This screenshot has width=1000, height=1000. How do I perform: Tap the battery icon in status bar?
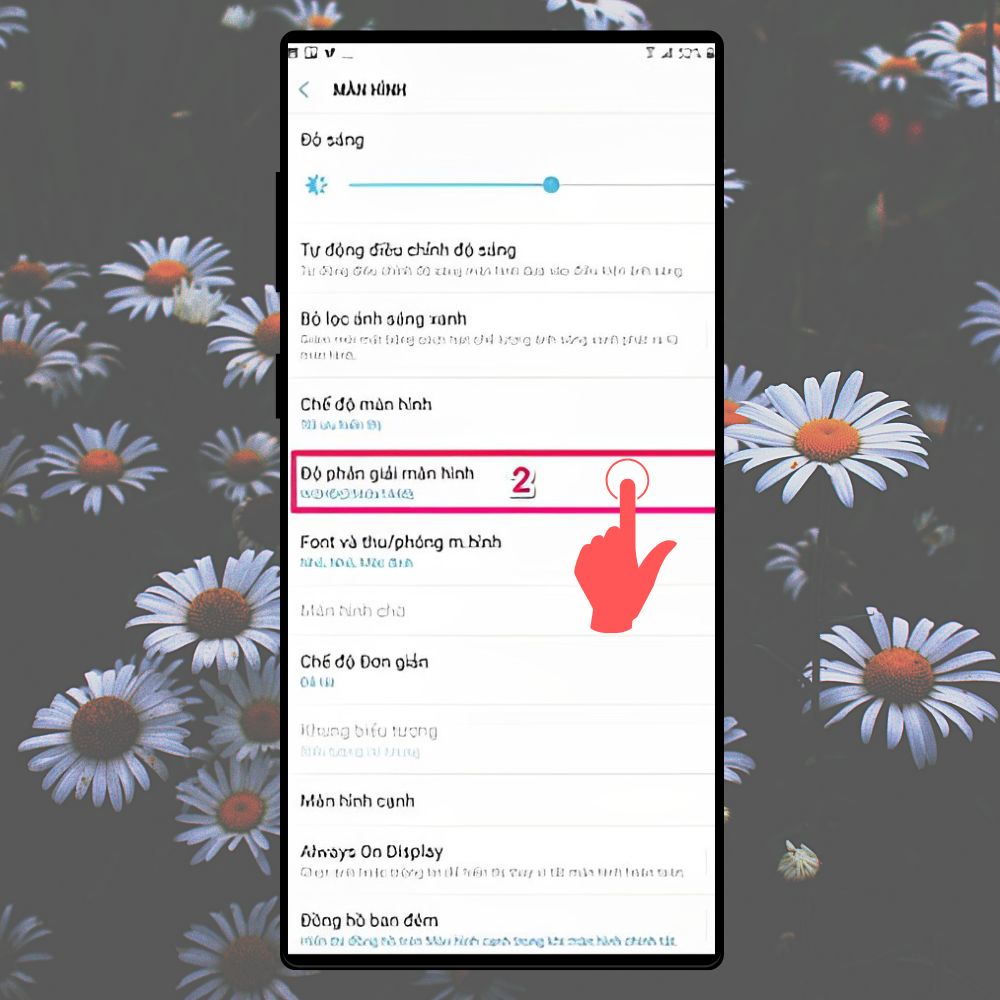pos(710,52)
